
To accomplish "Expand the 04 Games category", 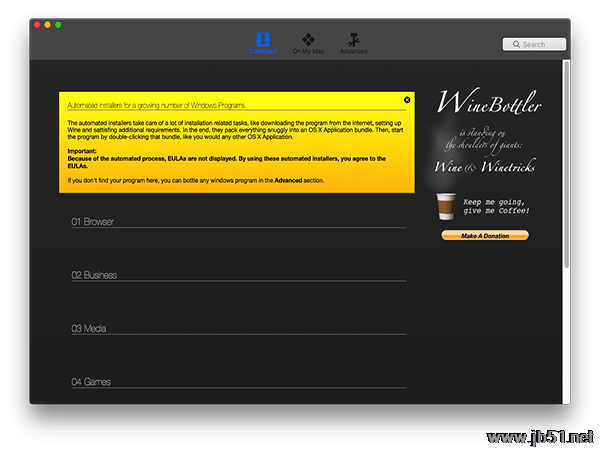I will [238, 382].
